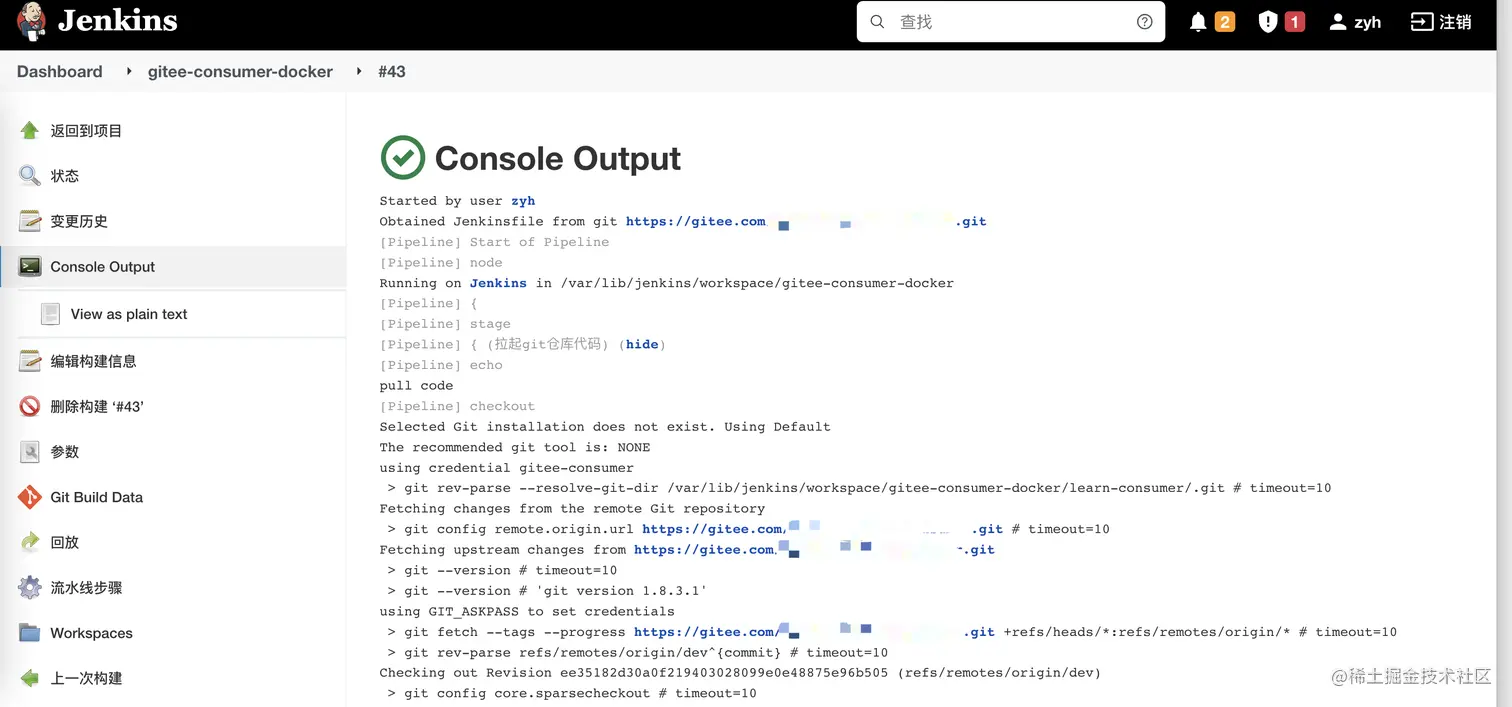Image resolution: width=1512 pixels, height=707 pixels.
Task: Click the 'git version 1.8.3.1' log line
Action: click(x=547, y=591)
